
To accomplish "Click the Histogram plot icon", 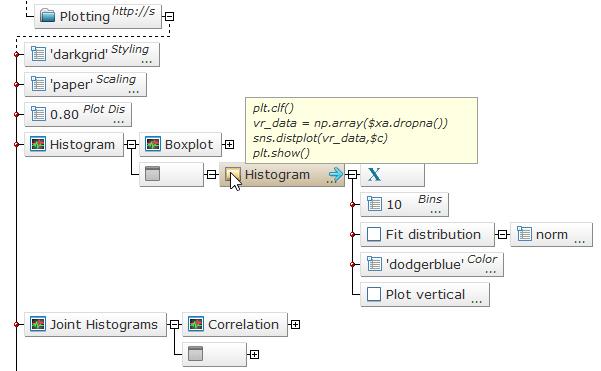I will pos(38,144).
